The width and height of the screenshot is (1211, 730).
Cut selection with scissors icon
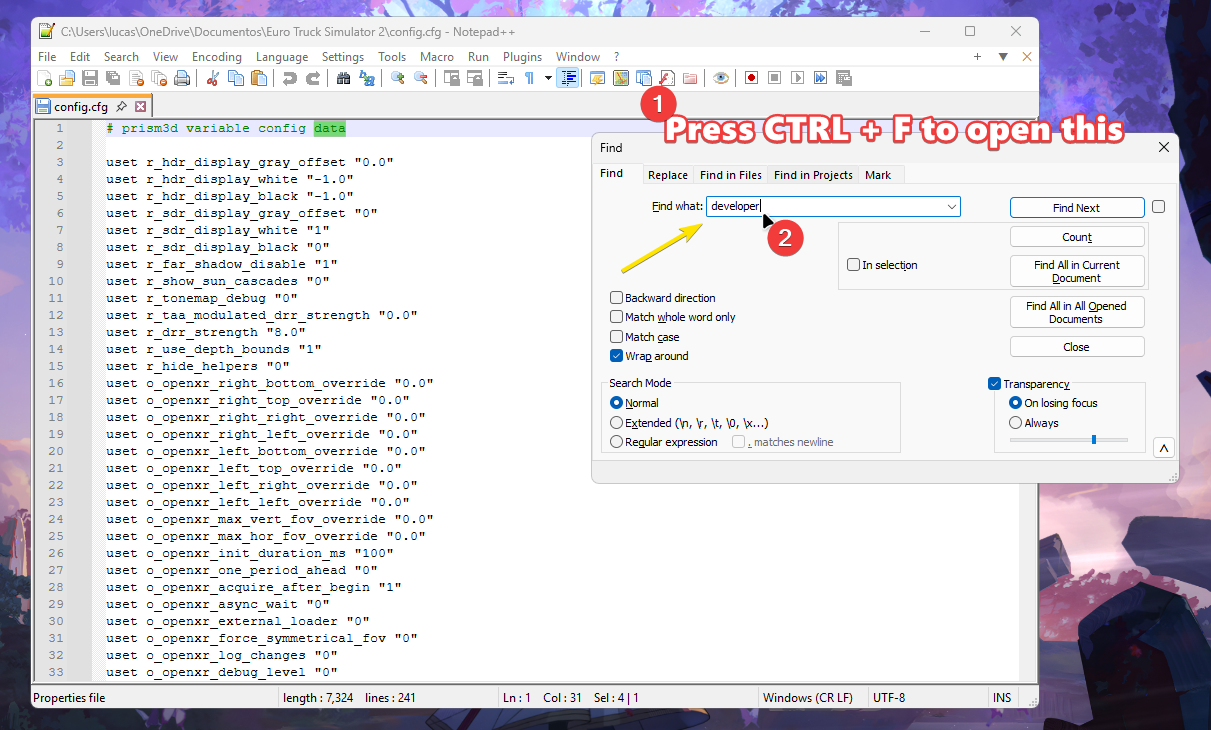213,78
